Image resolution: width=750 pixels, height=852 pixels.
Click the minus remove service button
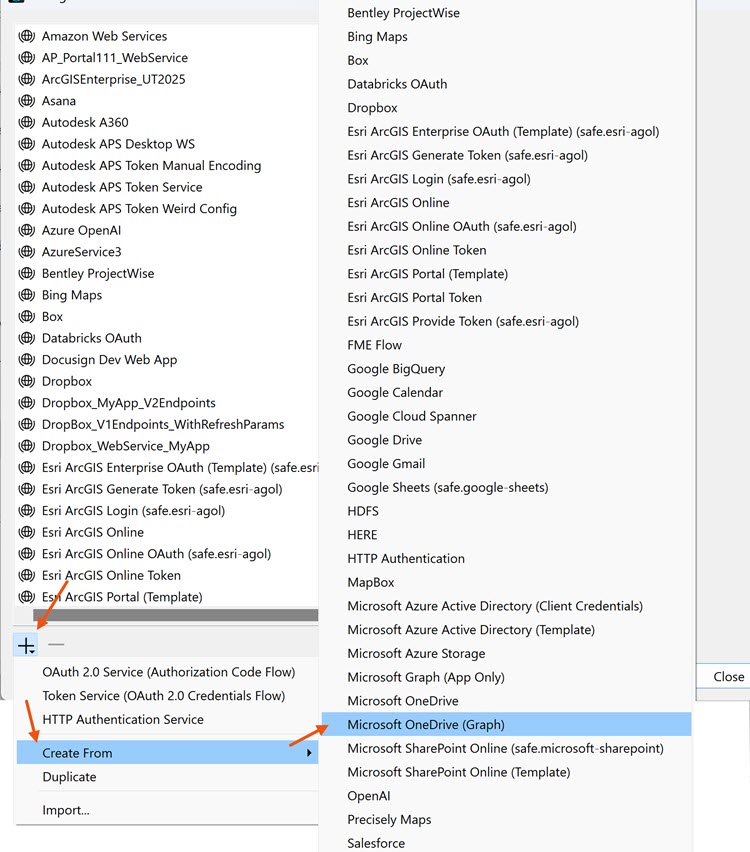(56, 644)
